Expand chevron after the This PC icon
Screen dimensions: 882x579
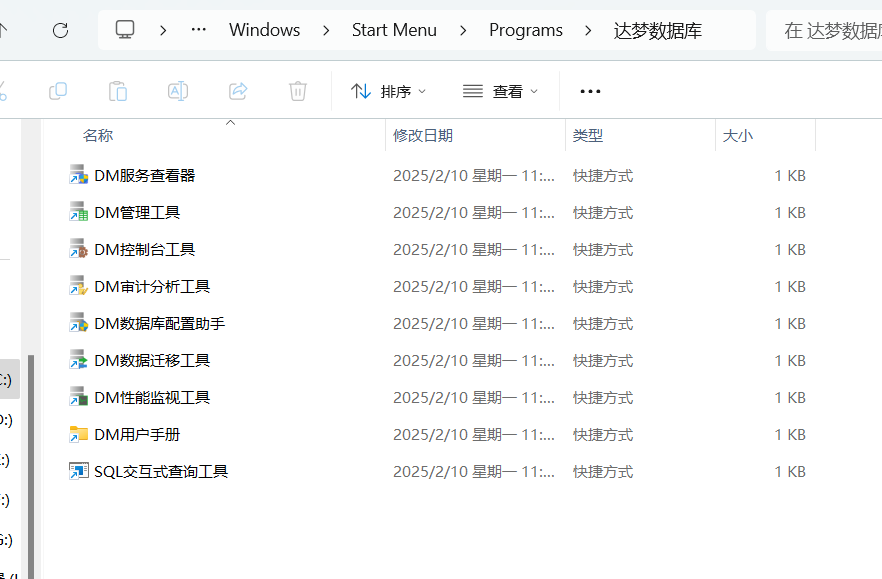click(163, 30)
